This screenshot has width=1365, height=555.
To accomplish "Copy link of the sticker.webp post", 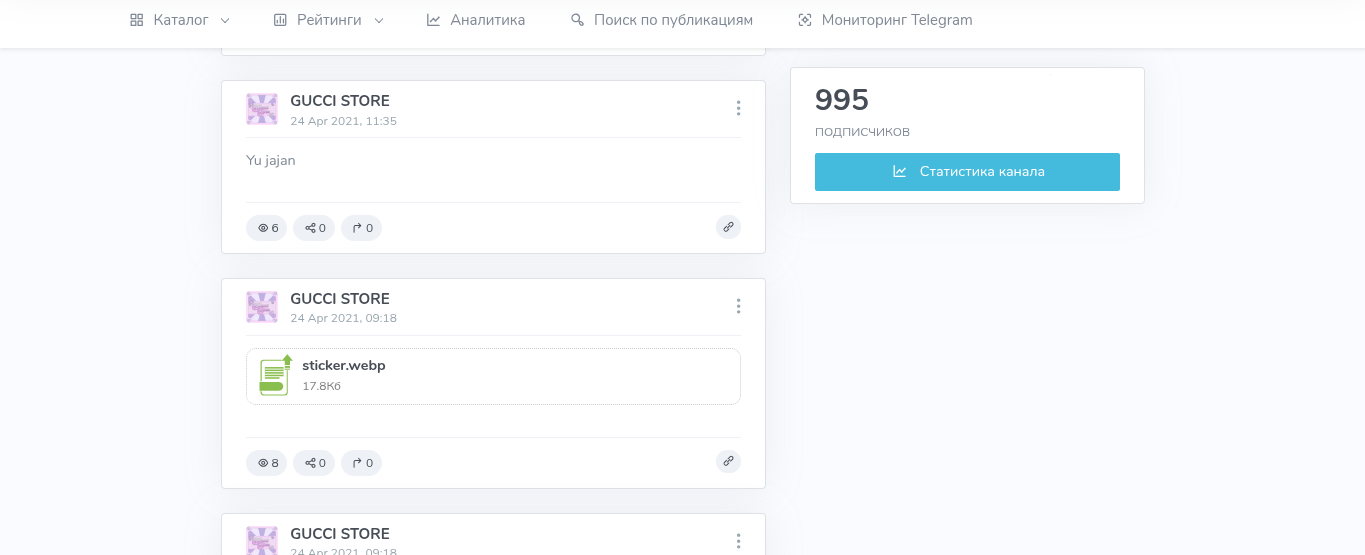I will click(728, 461).
